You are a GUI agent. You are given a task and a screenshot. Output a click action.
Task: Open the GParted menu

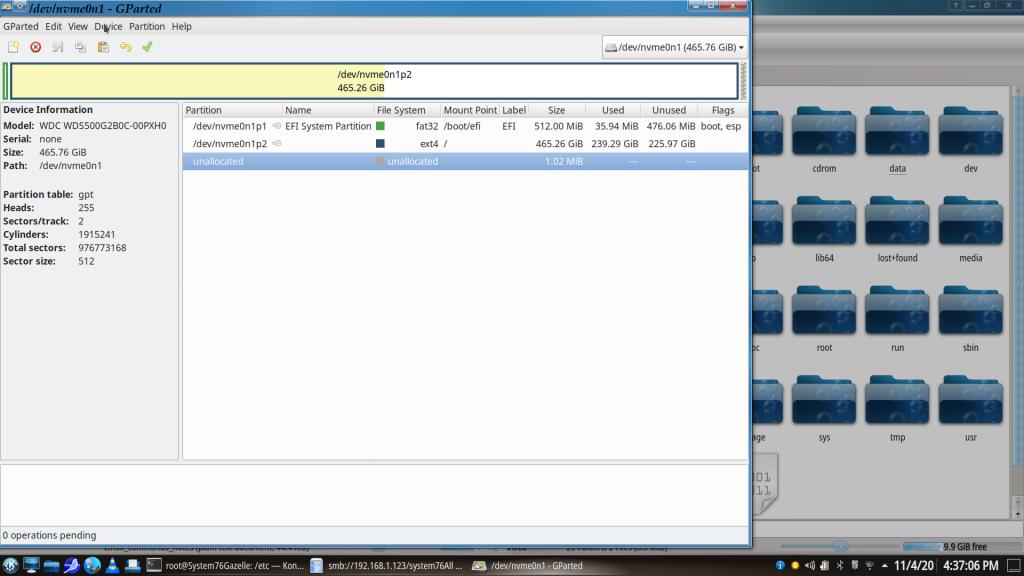pyautogui.click(x=20, y=26)
